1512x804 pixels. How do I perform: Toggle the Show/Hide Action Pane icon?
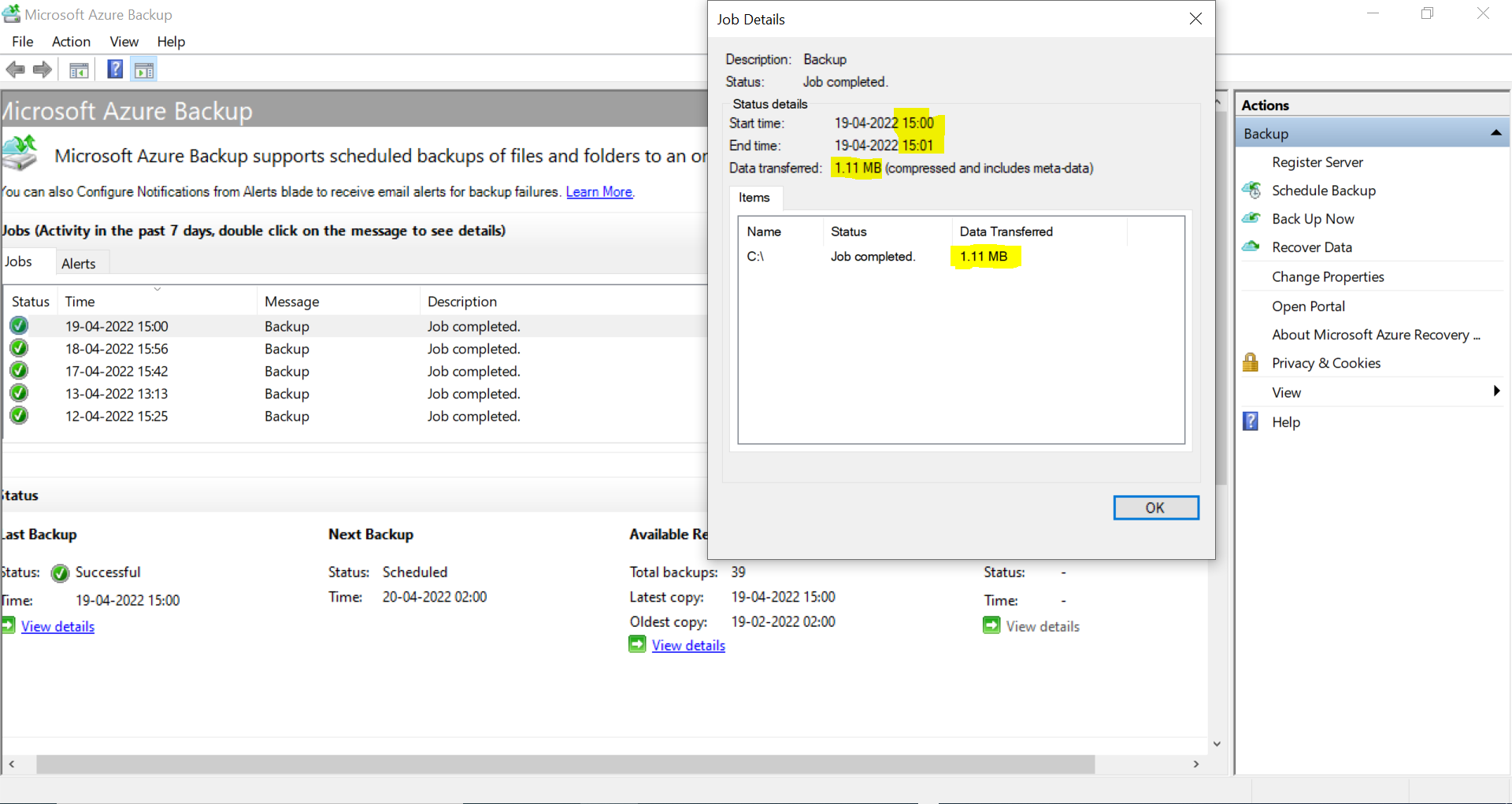144,71
